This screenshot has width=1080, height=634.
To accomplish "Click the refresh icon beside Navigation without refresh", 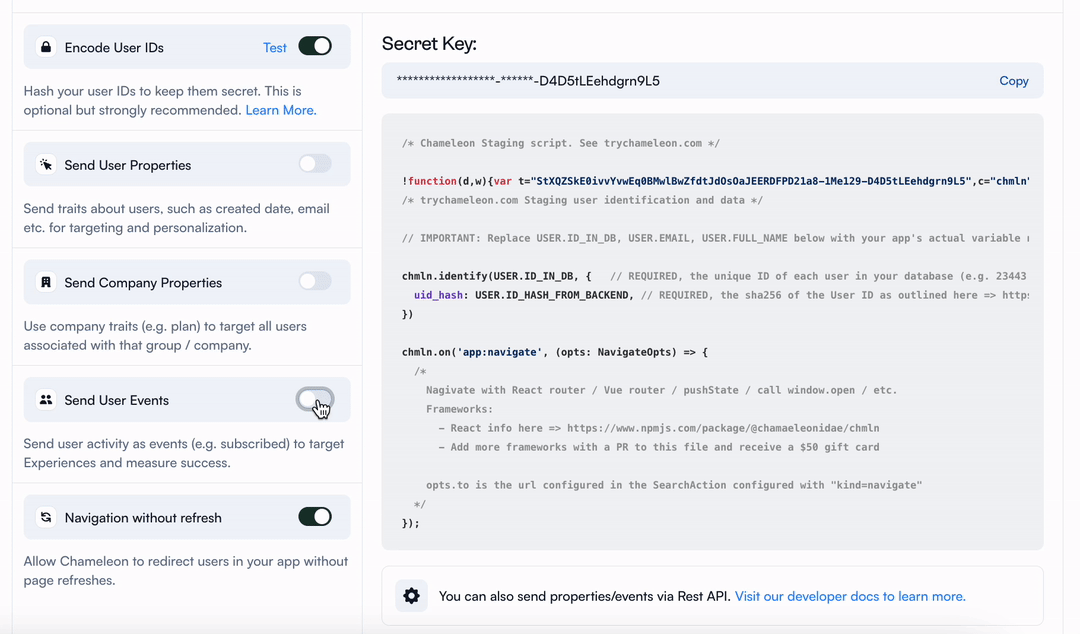I will point(46,517).
